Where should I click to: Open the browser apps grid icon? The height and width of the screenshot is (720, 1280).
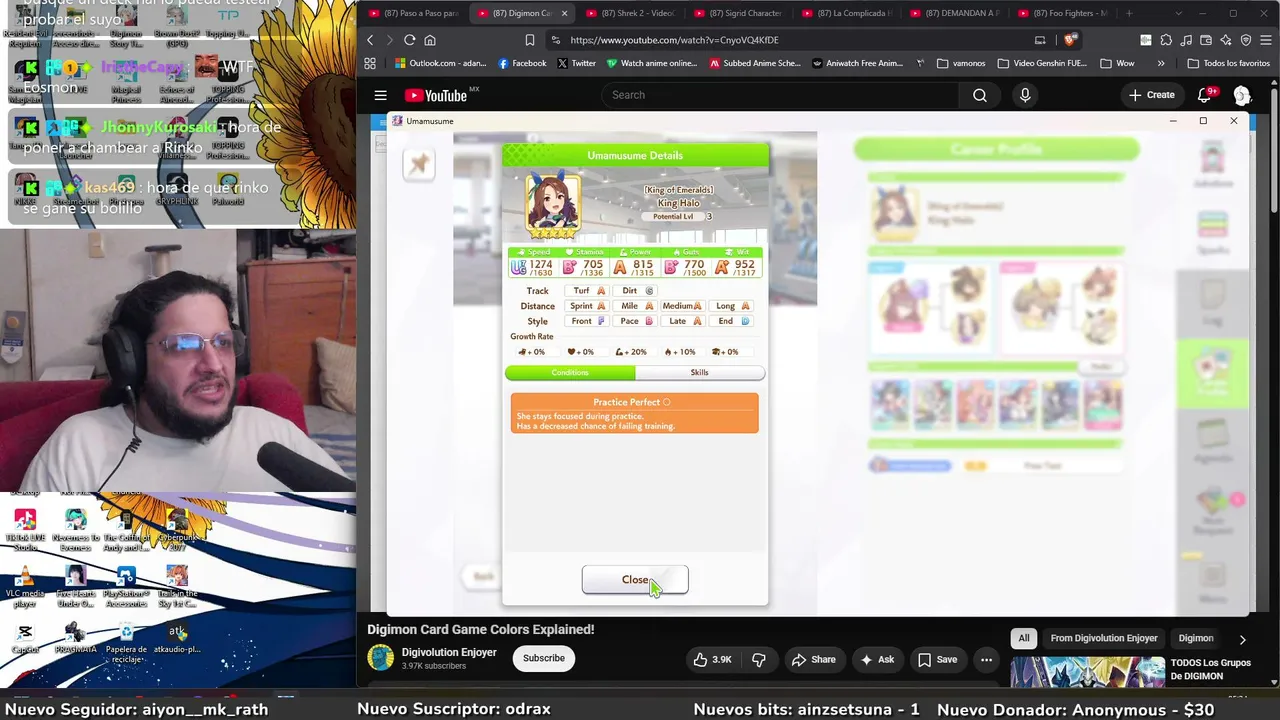(x=370, y=63)
